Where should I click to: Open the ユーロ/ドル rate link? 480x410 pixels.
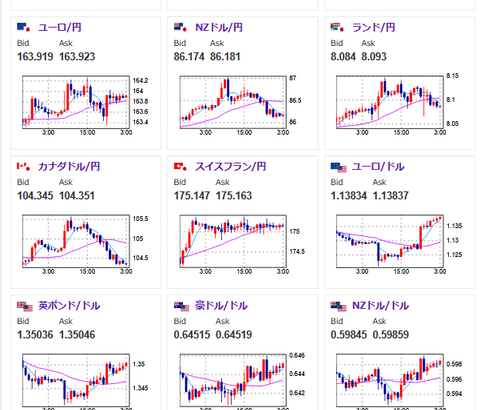pyautogui.click(x=378, y=166)
